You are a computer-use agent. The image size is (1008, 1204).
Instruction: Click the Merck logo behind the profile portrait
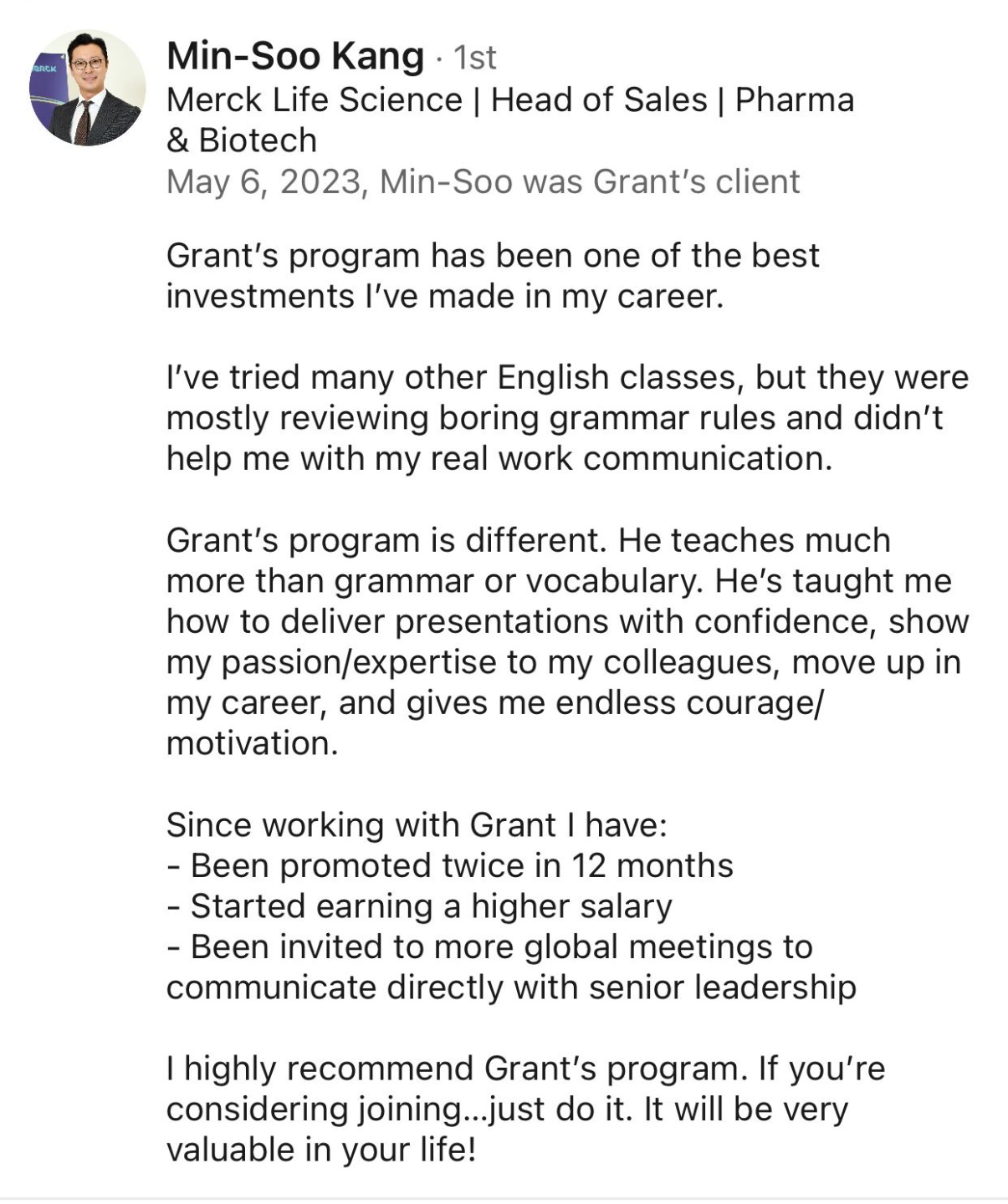click(43, 68)
